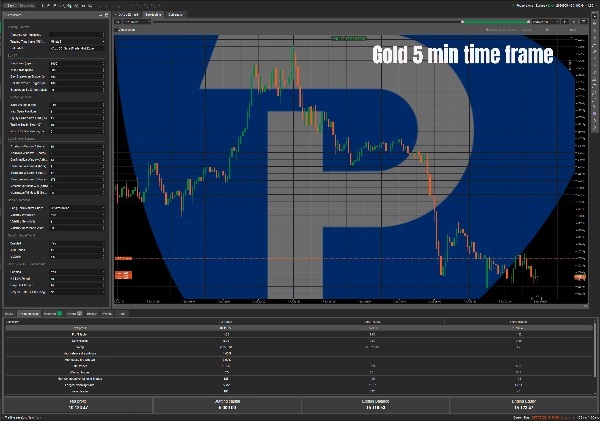Select the highlighted first row of the statistics table
The width and height of the screenshot is (600, 421).
click(299, 328)
